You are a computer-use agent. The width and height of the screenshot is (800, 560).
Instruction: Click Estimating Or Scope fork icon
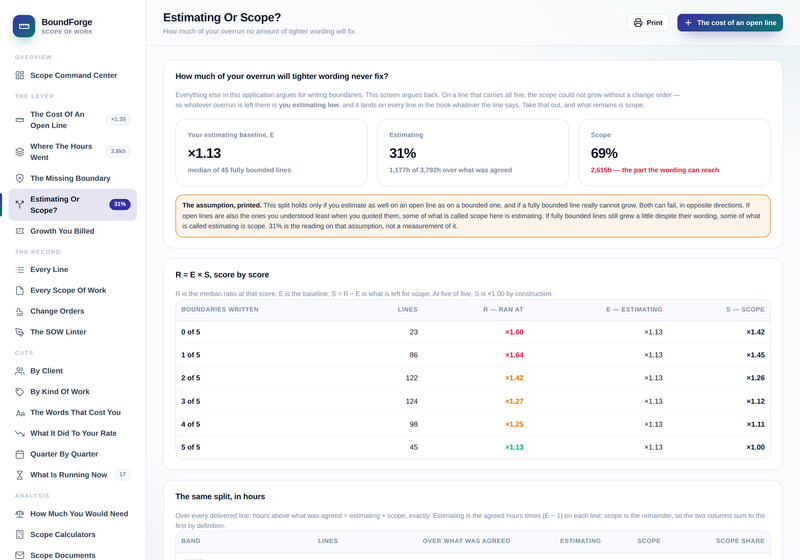pos(19,205)
